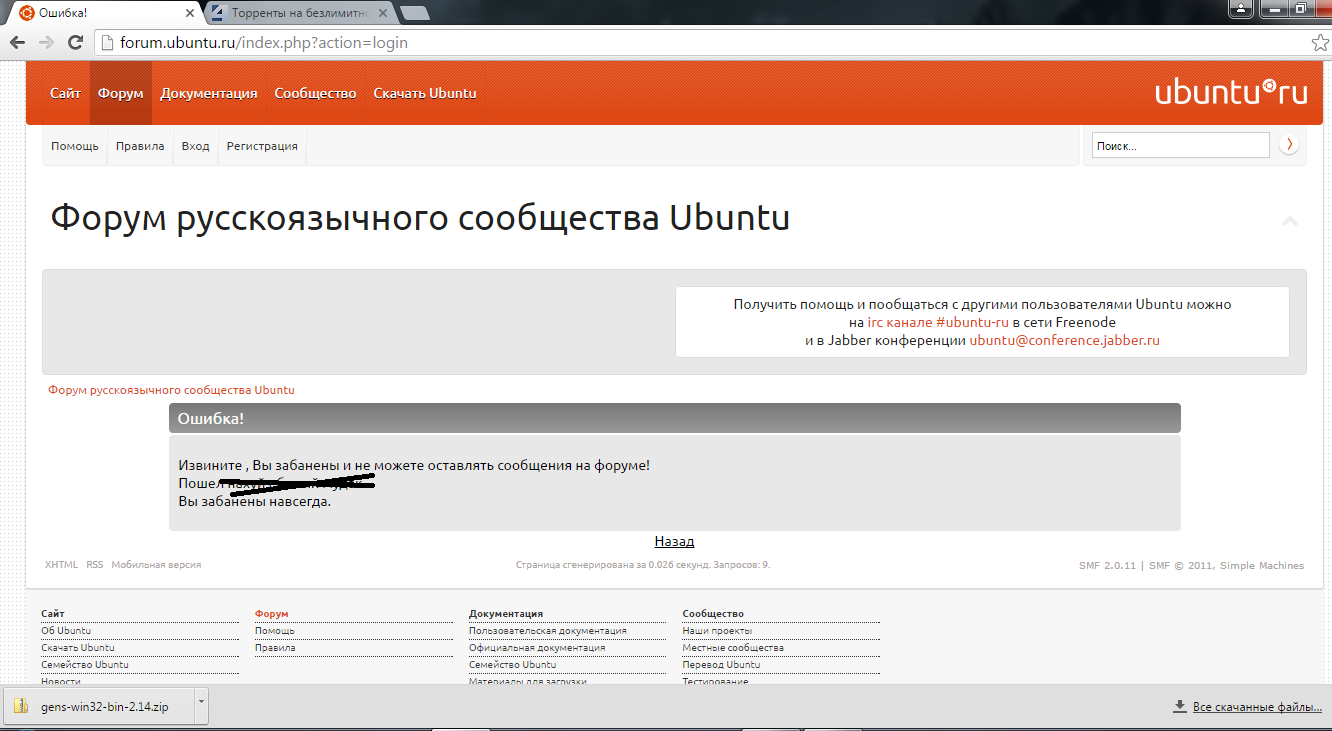Viewport: 1332px width, 731px height.
Task: Click the browser forward arrow icon
Action: pyautogui.click(x=46, y=43)
